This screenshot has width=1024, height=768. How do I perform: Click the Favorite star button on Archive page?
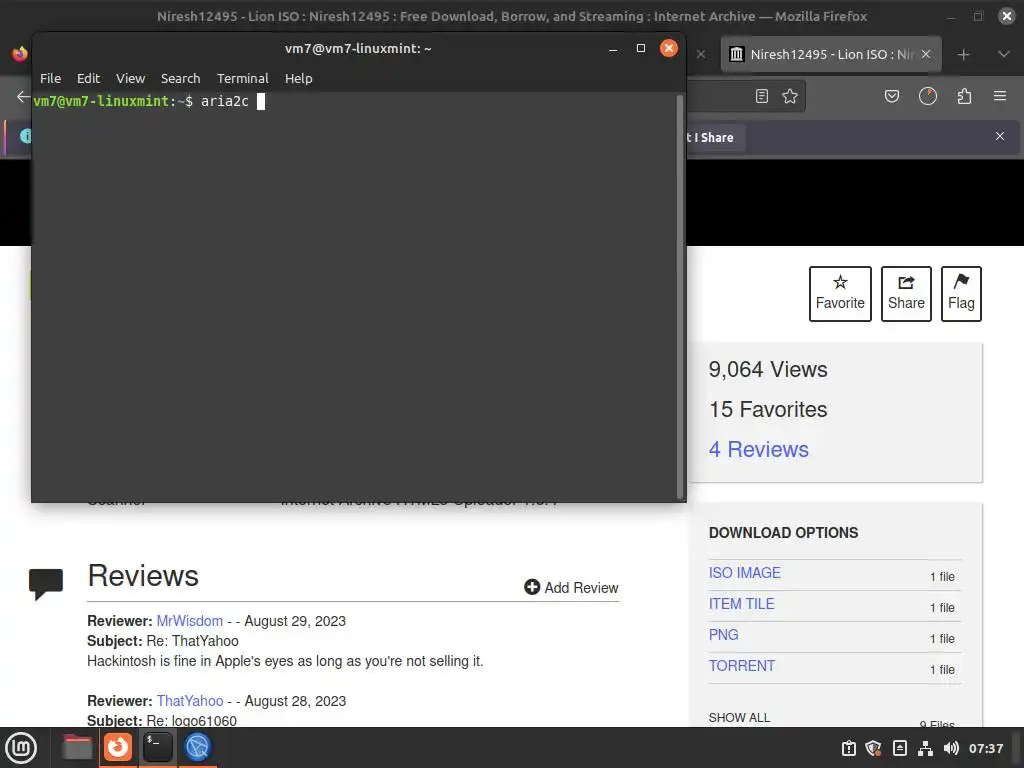(840, 294)
